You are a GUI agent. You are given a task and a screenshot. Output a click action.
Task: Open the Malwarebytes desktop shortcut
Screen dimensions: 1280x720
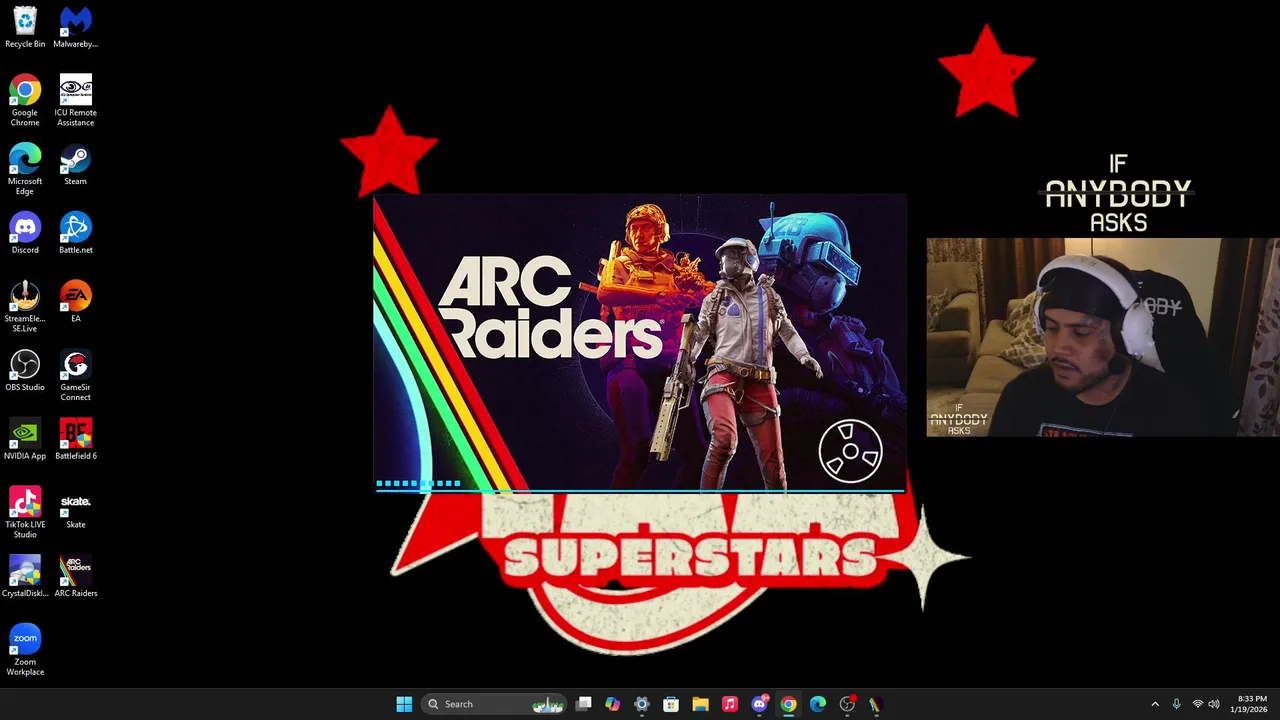(x=75, y=27)
